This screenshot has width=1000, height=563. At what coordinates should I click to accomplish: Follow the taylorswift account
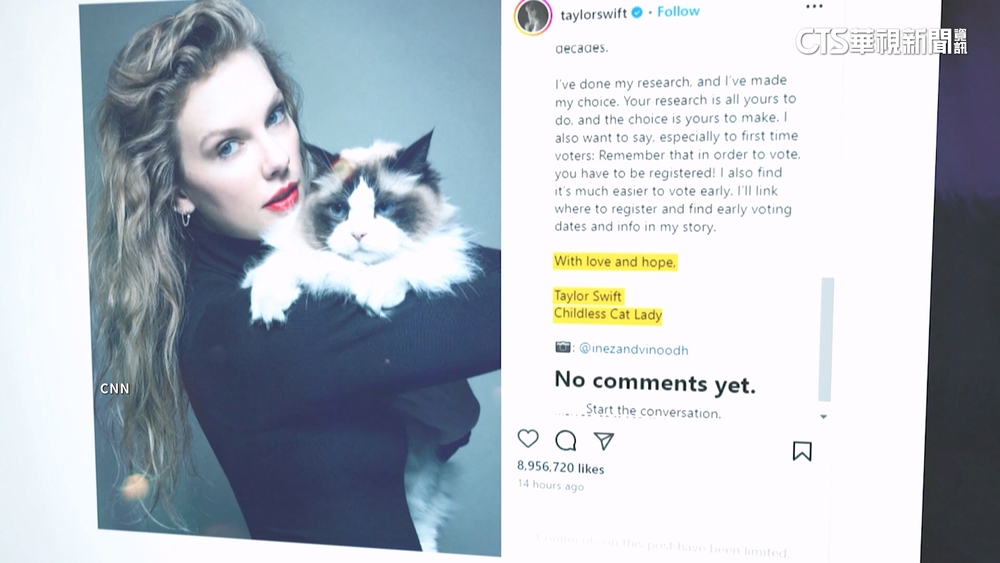[678, 11]
